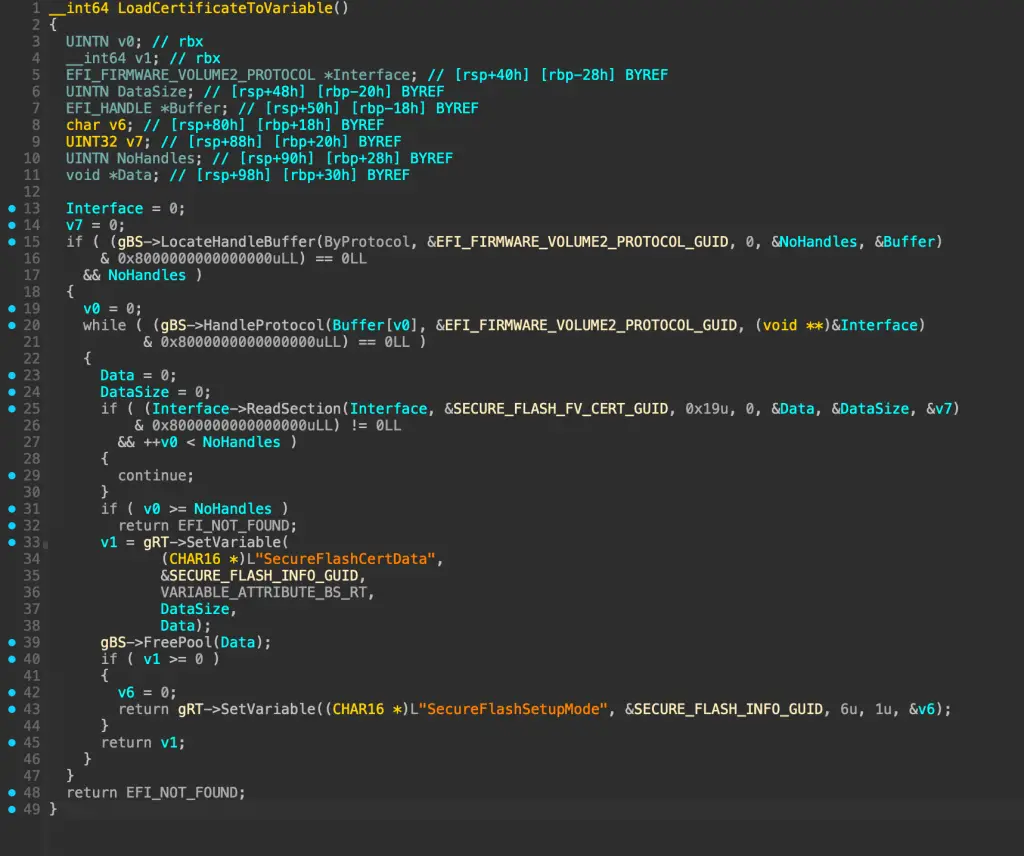Click the 6u attribute constant on line 43

click(848, 709)
